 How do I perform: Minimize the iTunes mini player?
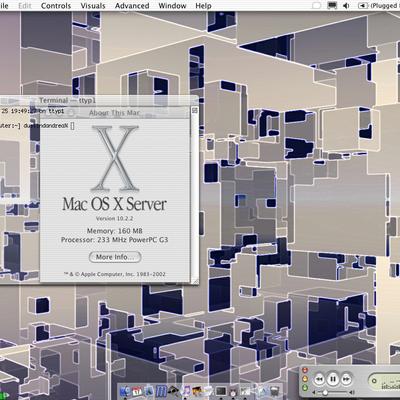305,379
